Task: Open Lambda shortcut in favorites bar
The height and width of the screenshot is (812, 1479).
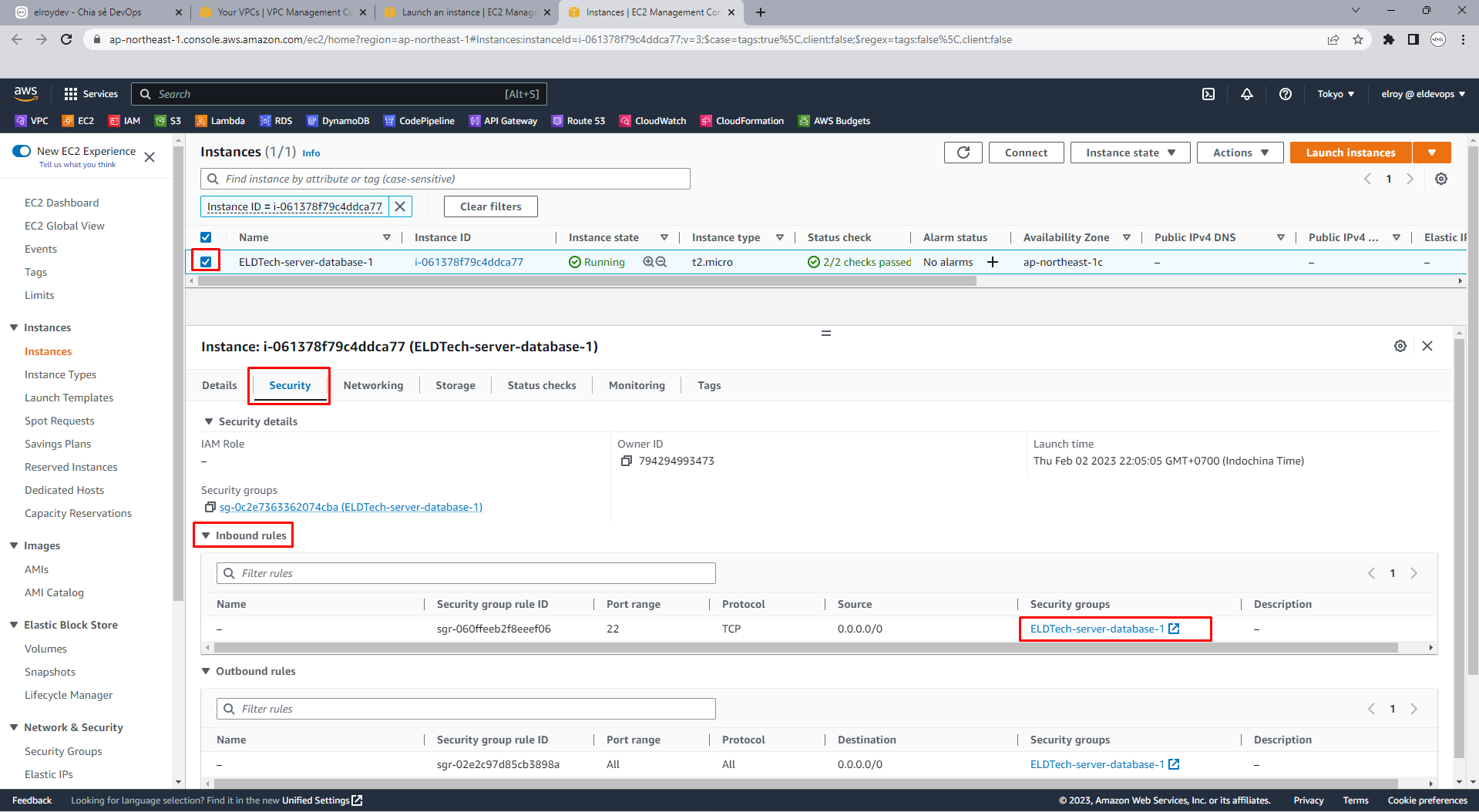Action: pos(220,121)
